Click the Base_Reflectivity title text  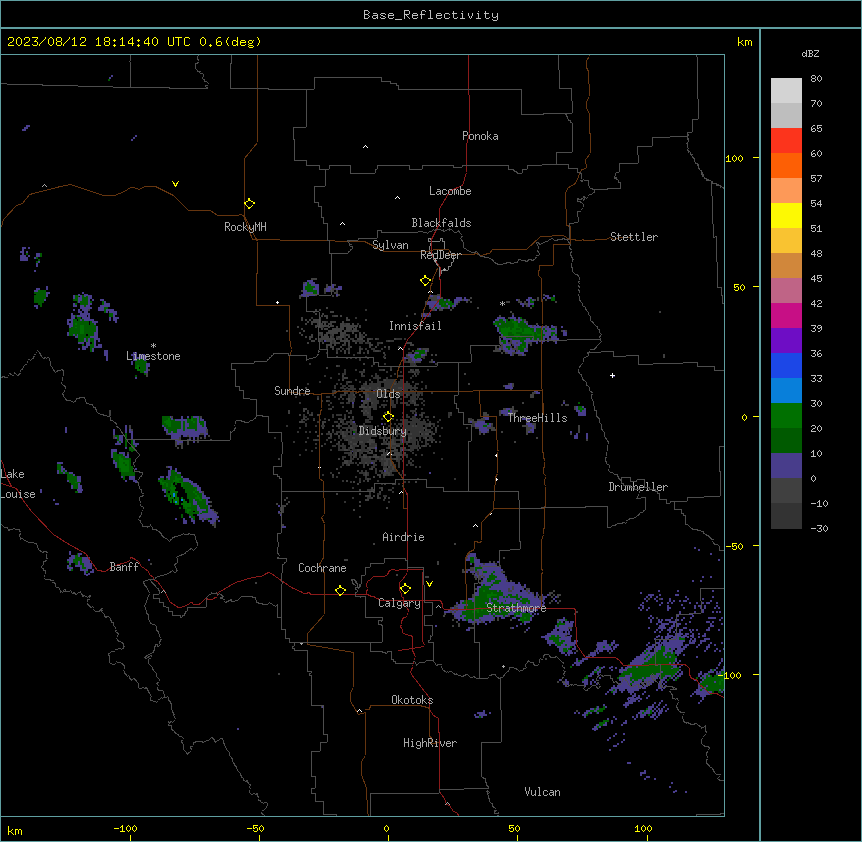click(x=431, y=15)
